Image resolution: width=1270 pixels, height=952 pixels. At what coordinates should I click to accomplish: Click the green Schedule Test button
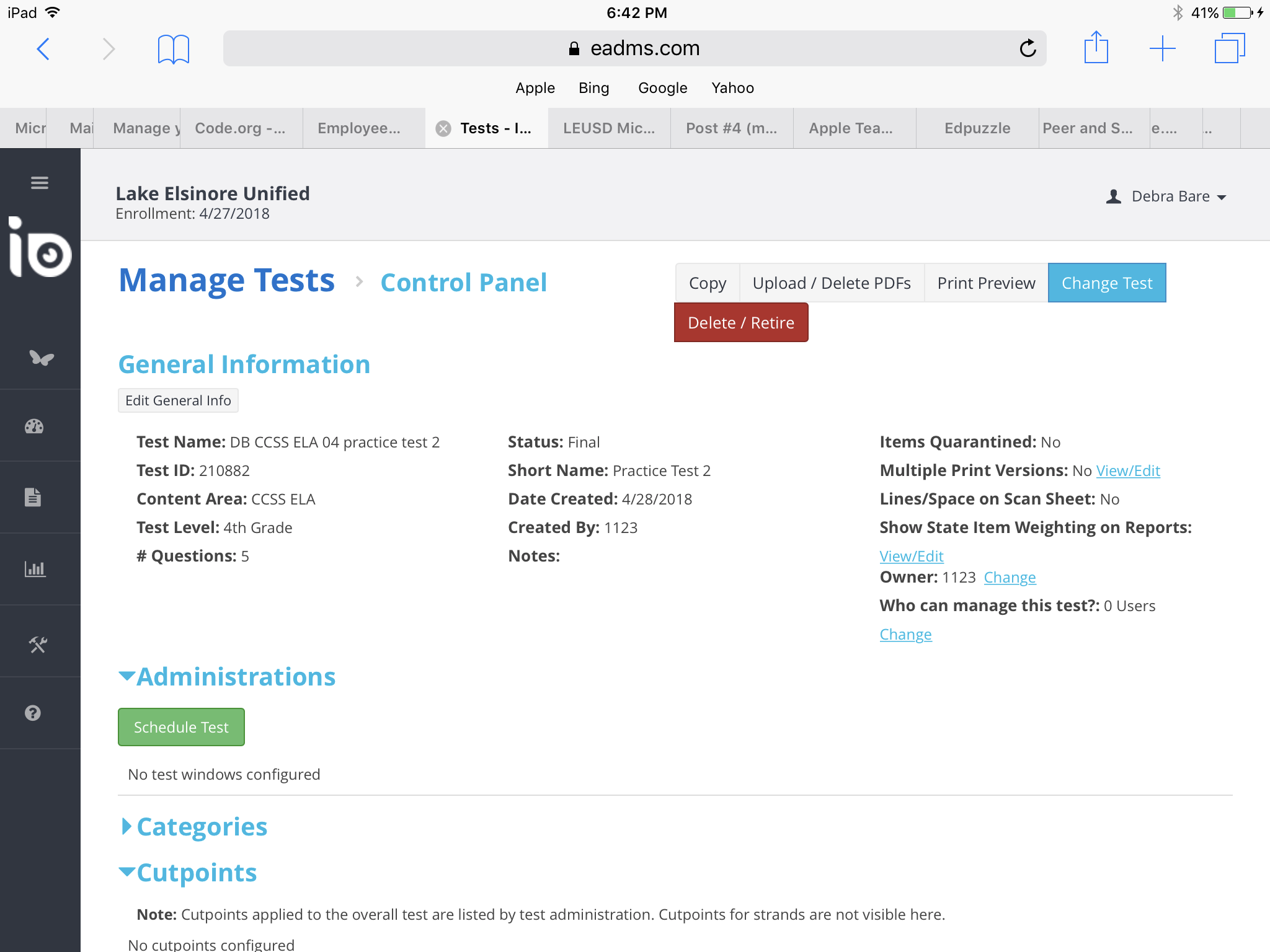pyautogui.click(x=181, y=727)
